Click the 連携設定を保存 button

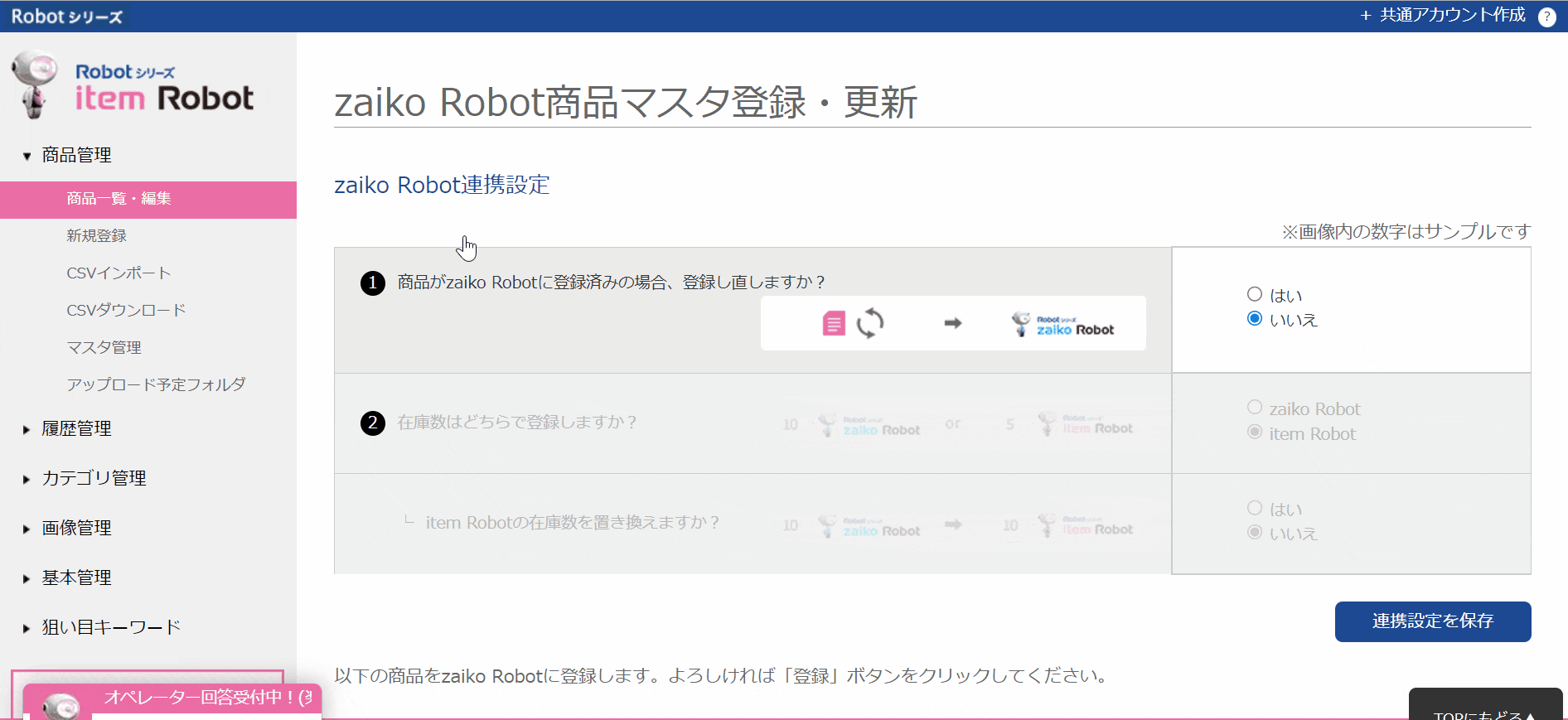pos(1433,621)
